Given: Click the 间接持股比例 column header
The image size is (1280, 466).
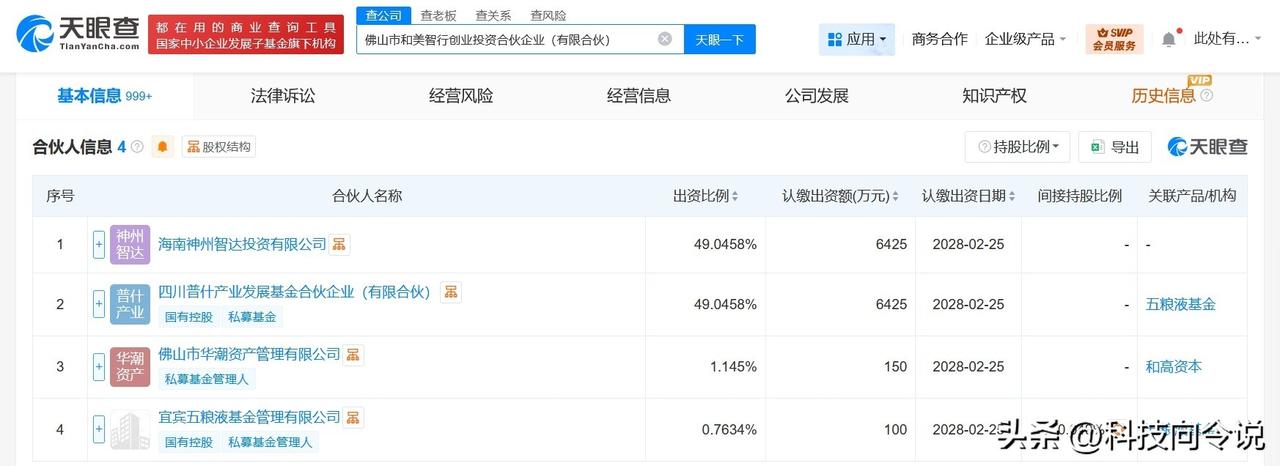Looking at the screenshot, I should [1079, 196].
